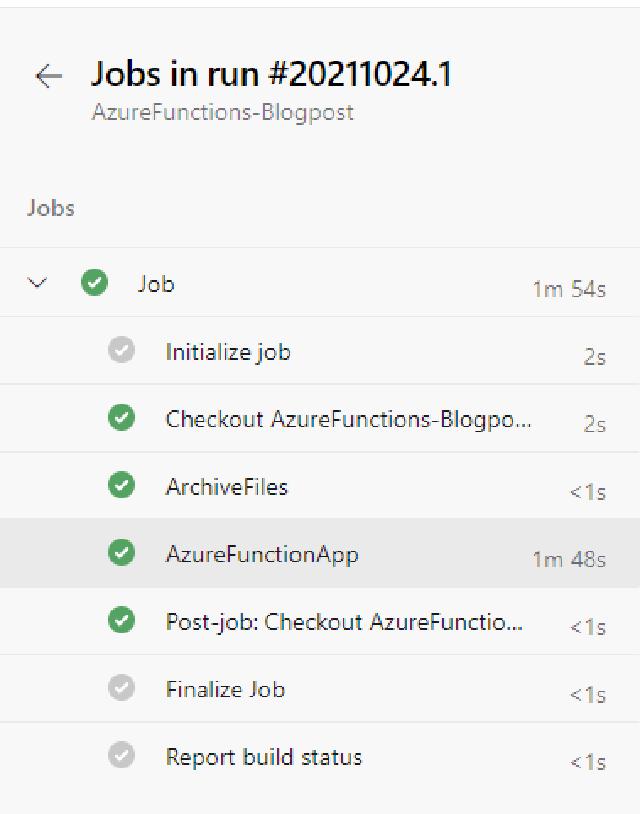This screenshot has width=640, height=814.
Task: Click green check icon beside Checkout AzureFunctions-Blogpost
Action: point(121,418)
